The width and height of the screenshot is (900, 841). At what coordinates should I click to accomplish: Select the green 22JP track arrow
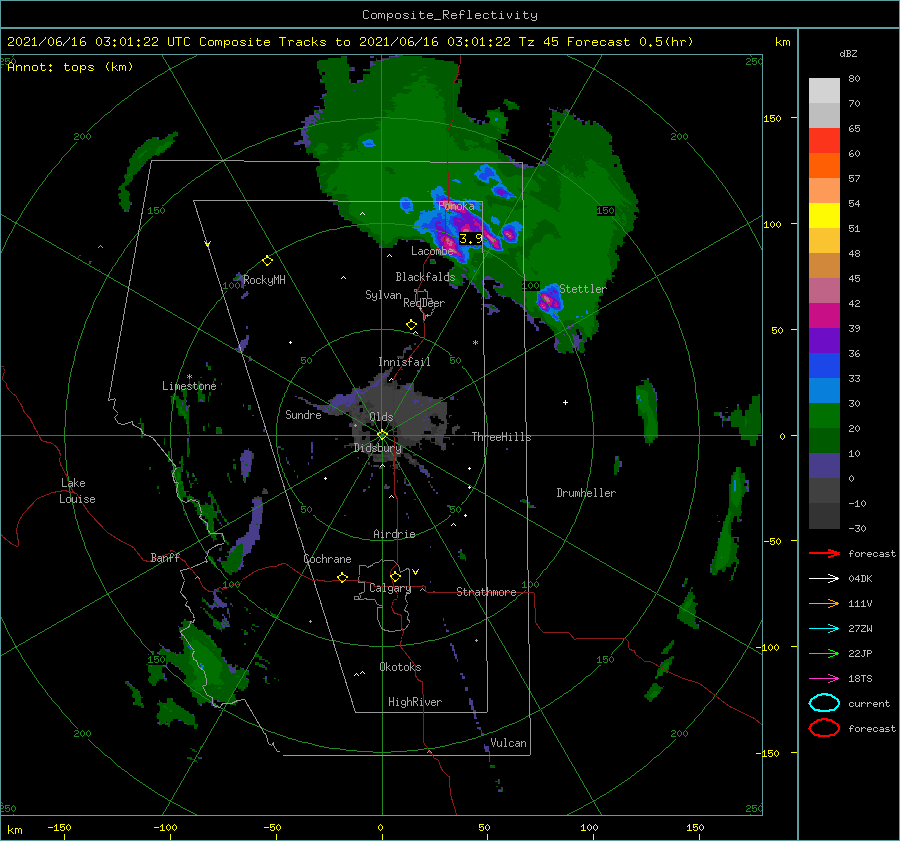tap(824, 653)
